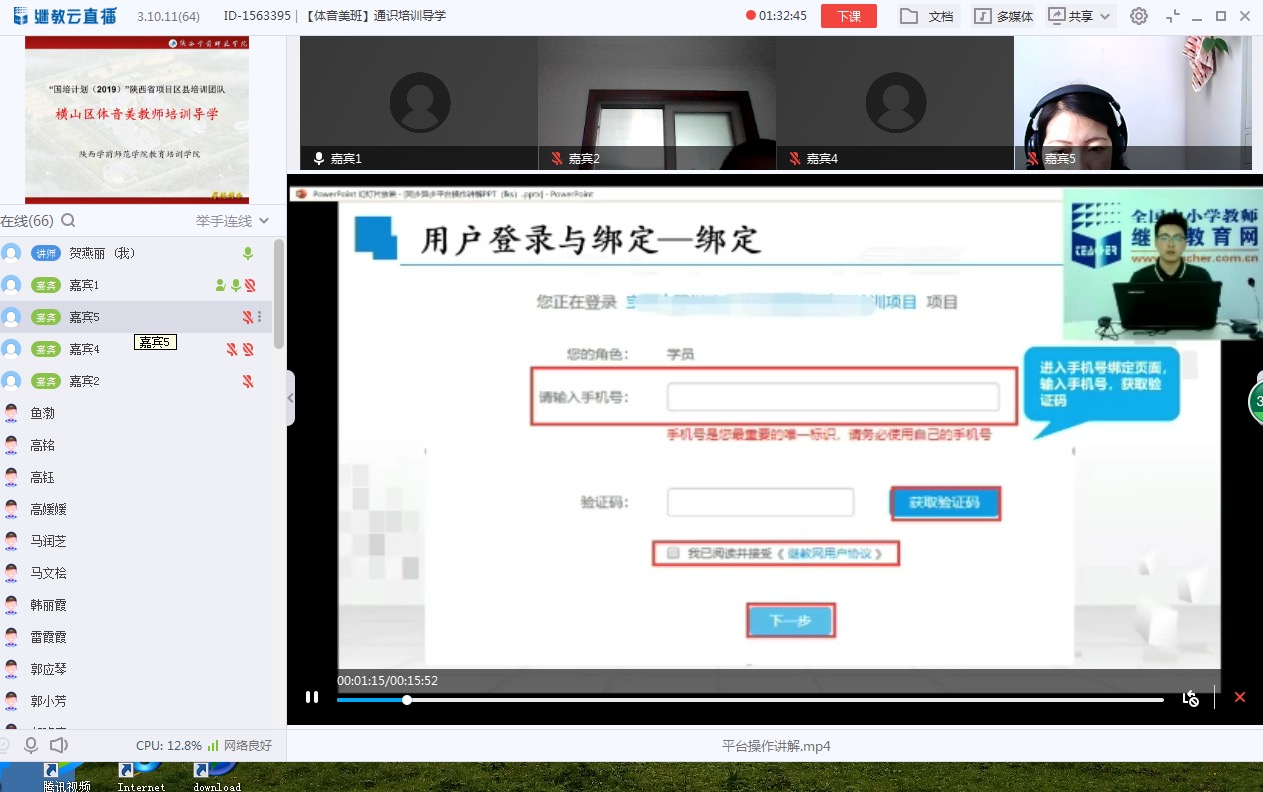Search online attendees with magnifier icon
The image size is (1263, 792).
pyautogui.click(x=68, y=220)
